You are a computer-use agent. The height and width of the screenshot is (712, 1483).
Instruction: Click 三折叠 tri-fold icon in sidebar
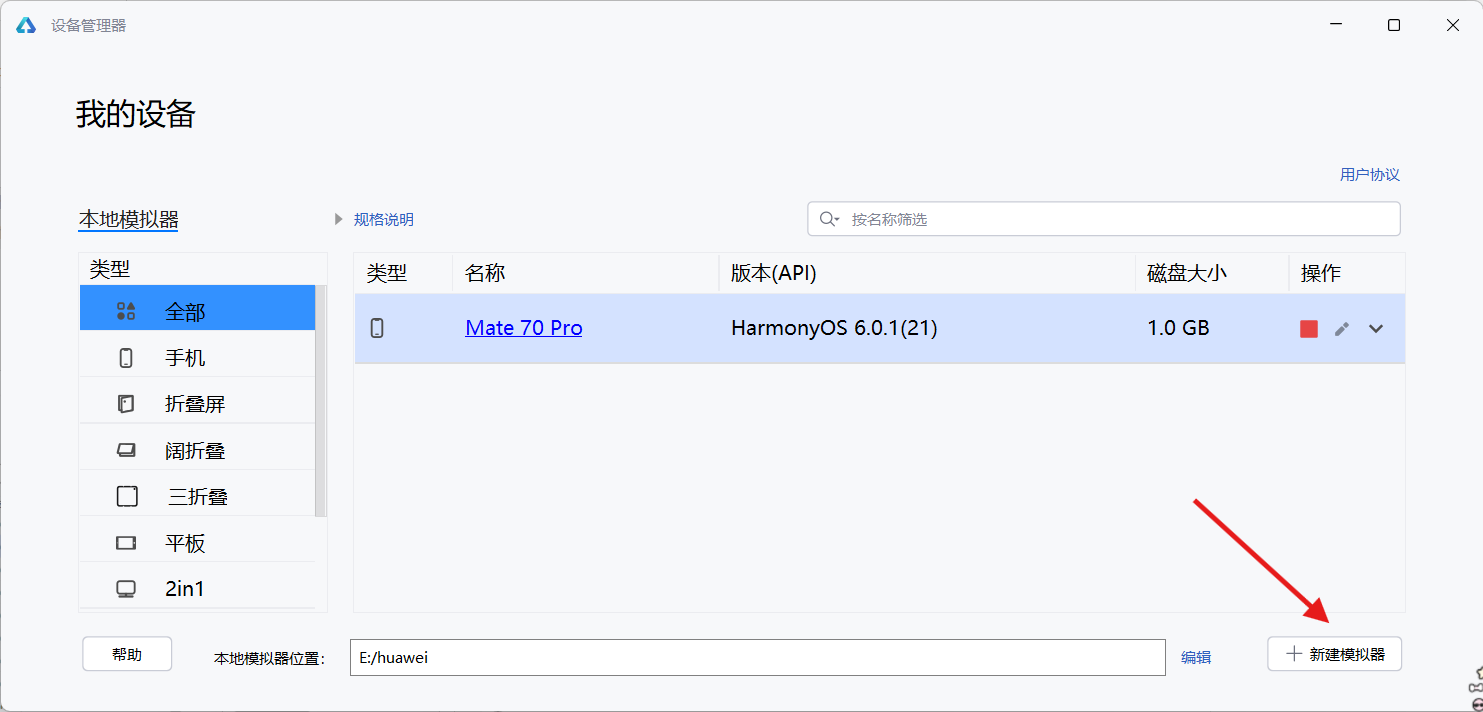point(127,496)
